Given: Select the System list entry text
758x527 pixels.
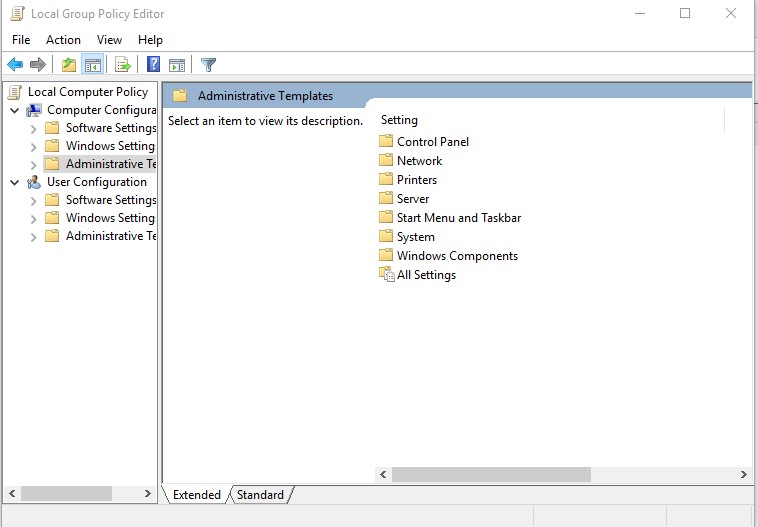Looking at the screenshot, I should click(x=416, y=237).
